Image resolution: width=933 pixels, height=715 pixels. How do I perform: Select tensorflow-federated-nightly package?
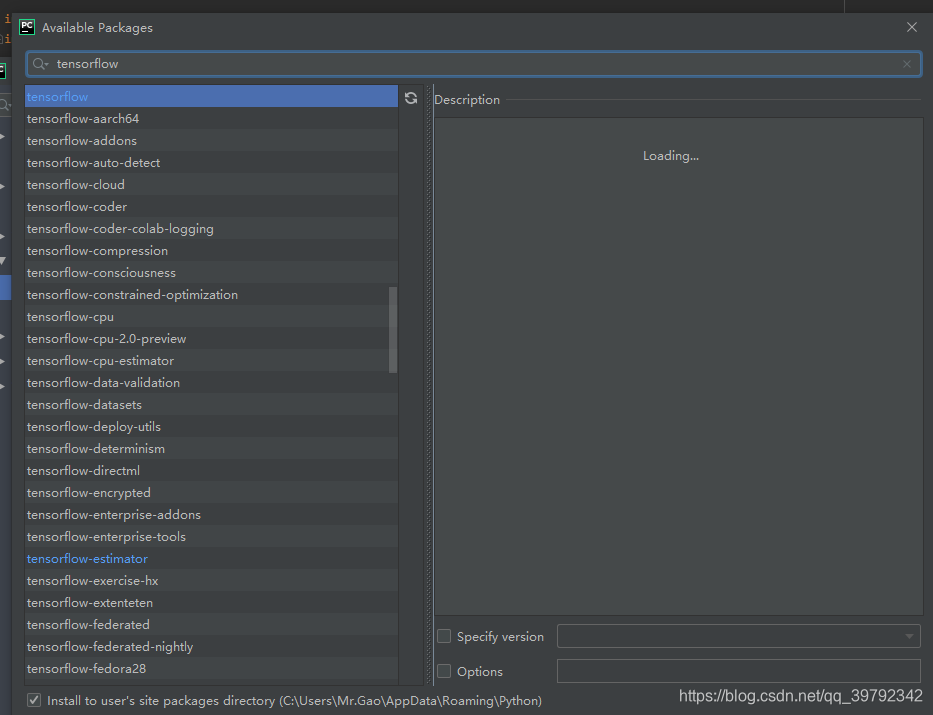pos(211,647)
